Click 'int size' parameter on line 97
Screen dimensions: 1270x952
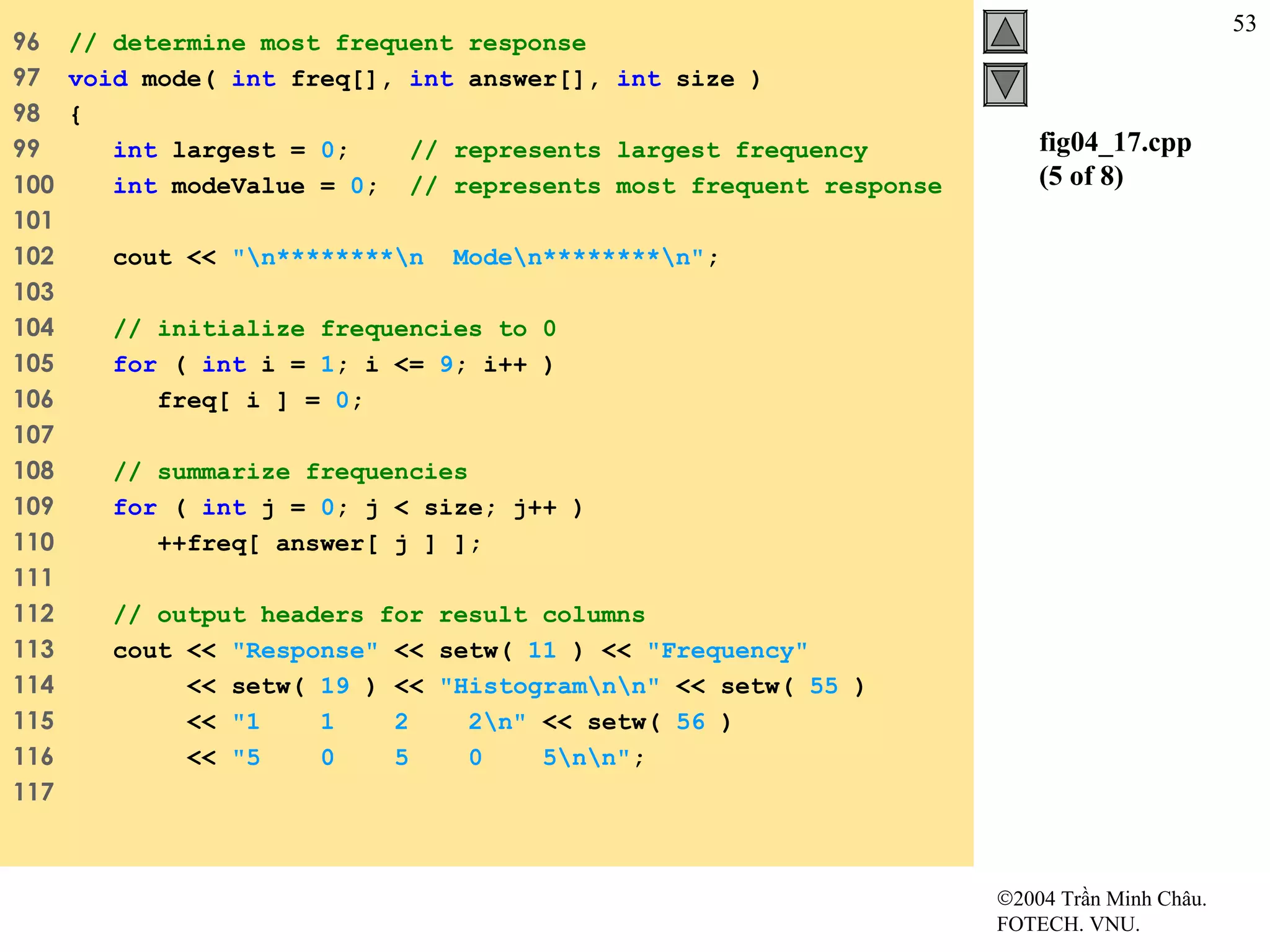675,79
